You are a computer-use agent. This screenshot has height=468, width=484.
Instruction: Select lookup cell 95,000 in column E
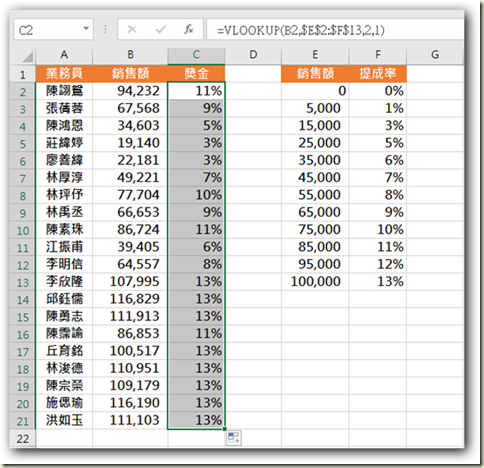(x=315, y=264)
